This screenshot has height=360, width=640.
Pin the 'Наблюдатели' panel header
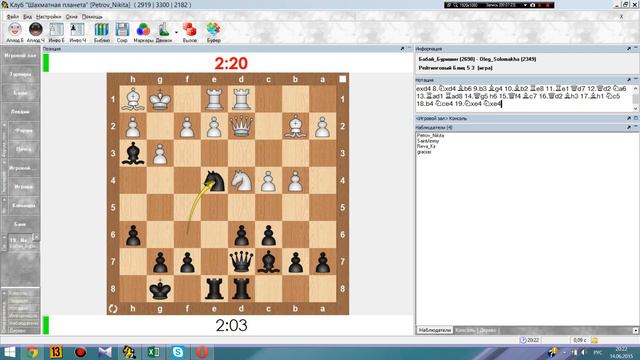[x=629, y=127]
